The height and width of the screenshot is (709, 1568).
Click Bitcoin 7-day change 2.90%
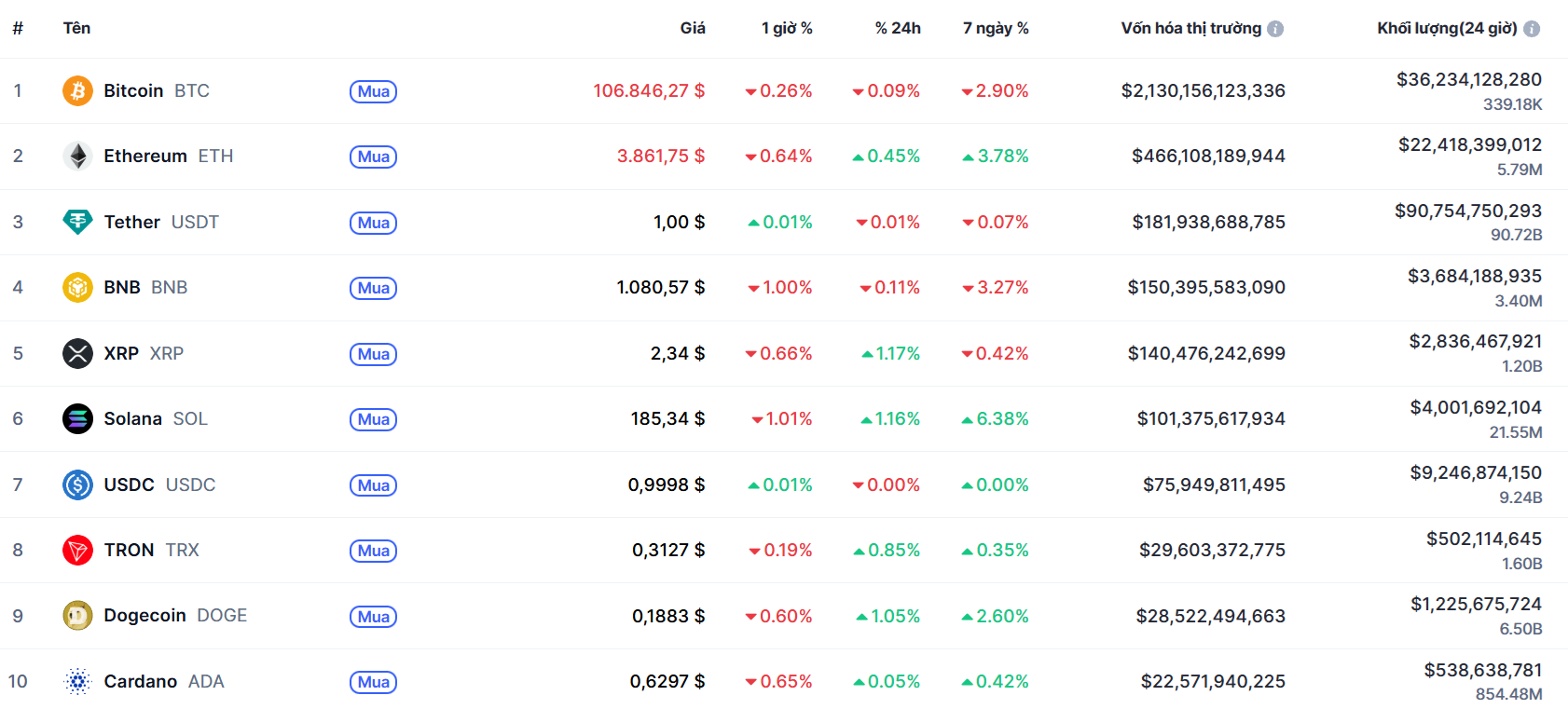[995, 90]
